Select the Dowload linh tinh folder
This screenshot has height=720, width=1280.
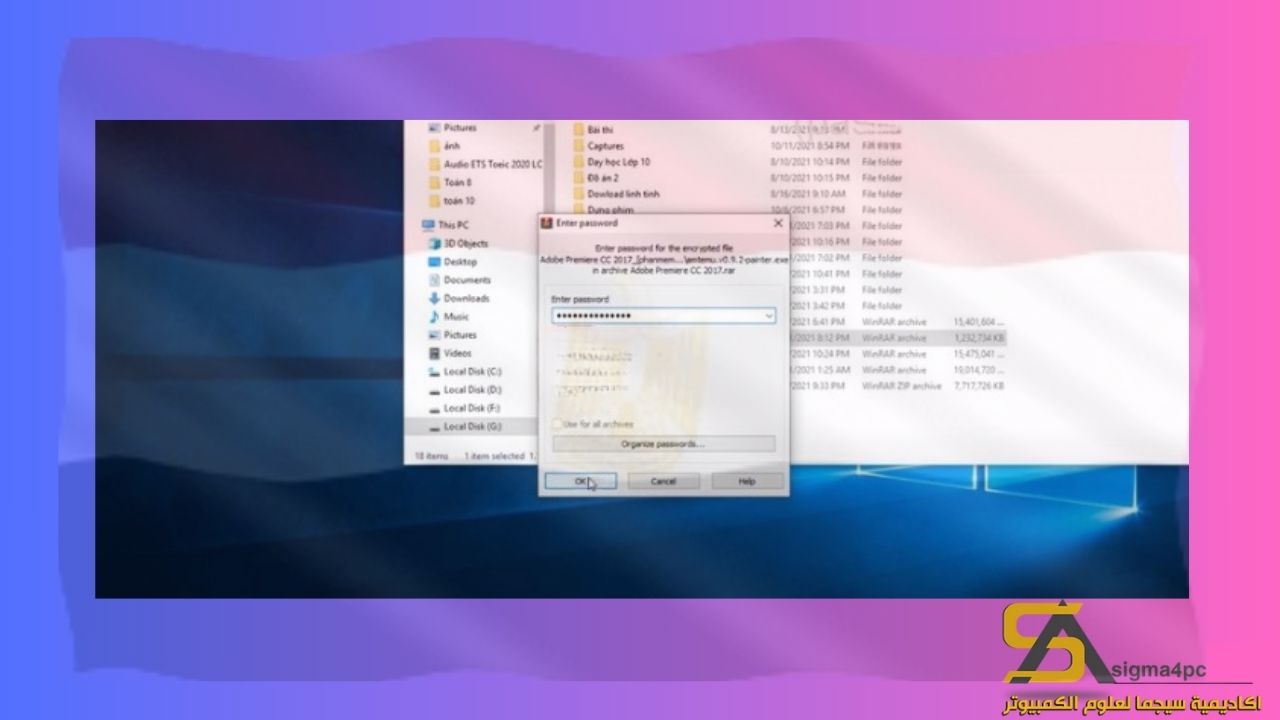tap(624, 194)
